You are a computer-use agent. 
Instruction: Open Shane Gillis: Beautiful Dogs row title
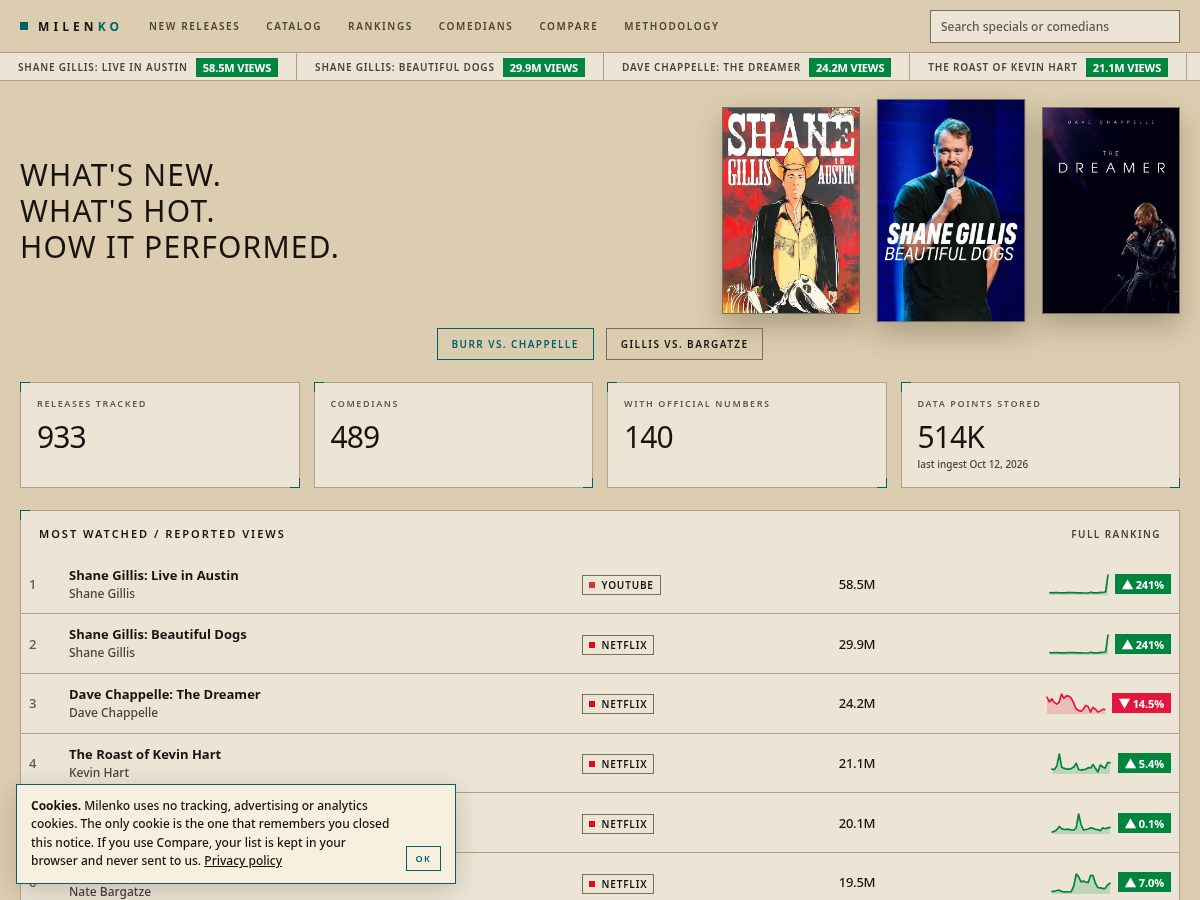point(158,634)
